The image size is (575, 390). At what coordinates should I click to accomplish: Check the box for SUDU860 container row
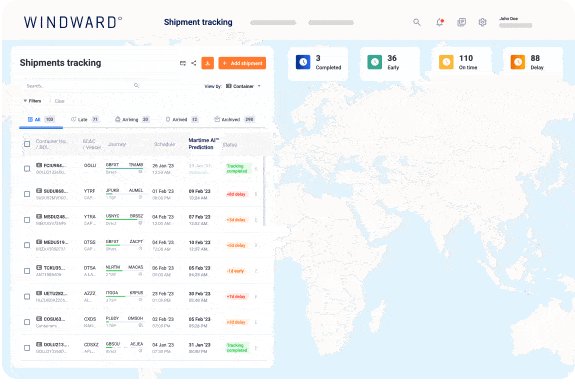point(27,194)
